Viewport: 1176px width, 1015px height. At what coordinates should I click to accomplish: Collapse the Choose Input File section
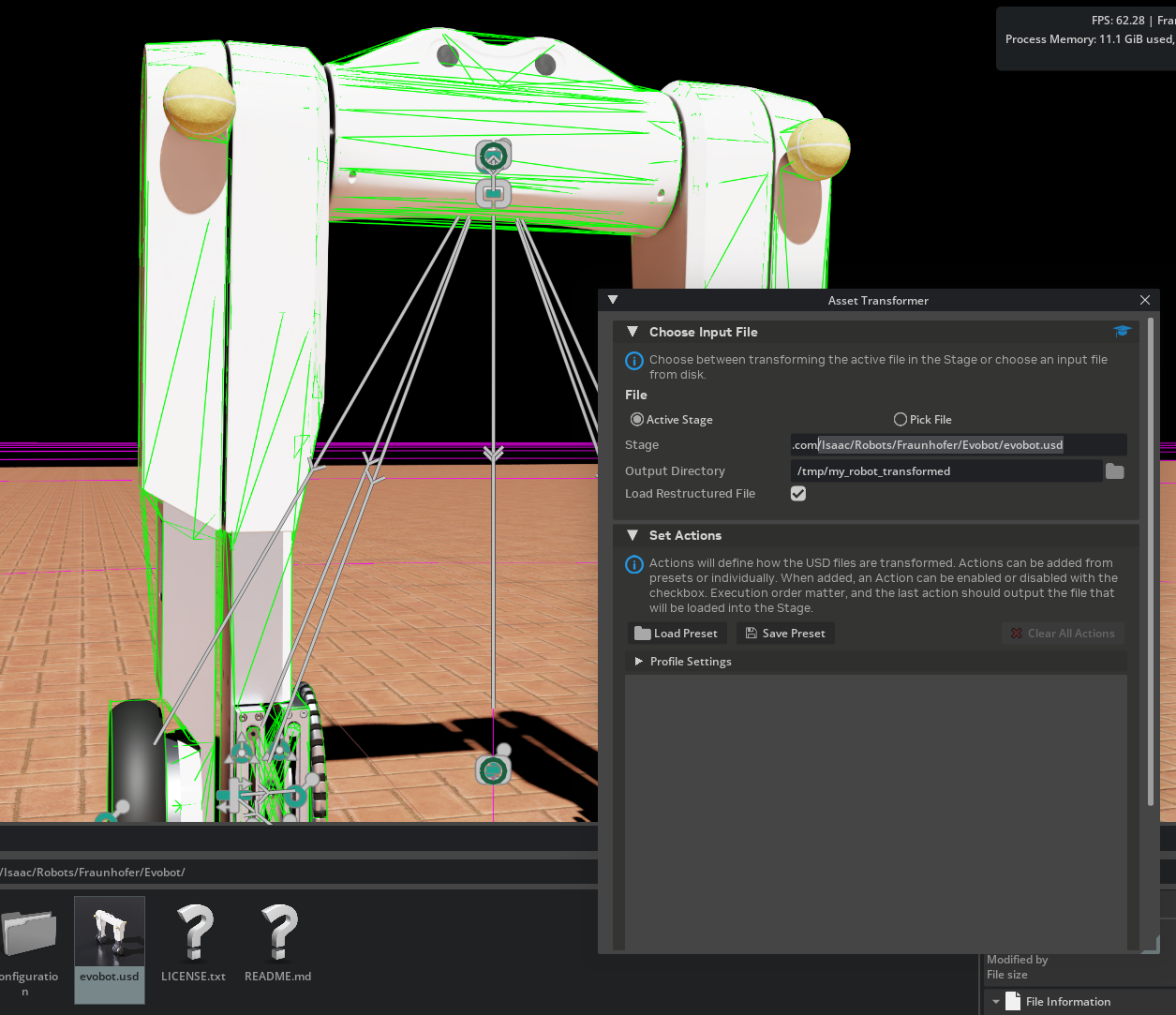click(x=633, y=332)
